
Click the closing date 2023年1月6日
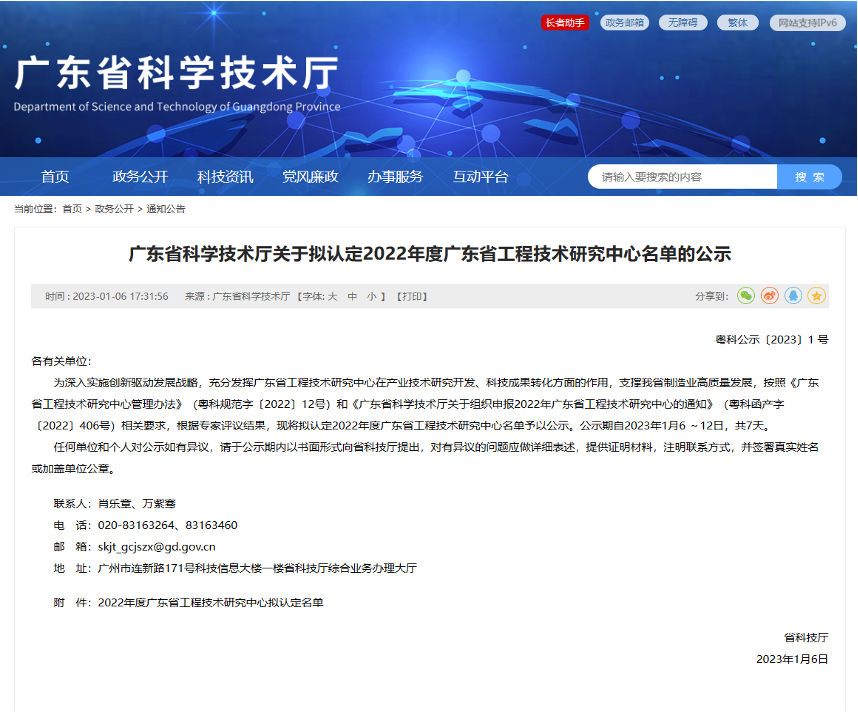[792, 659]
